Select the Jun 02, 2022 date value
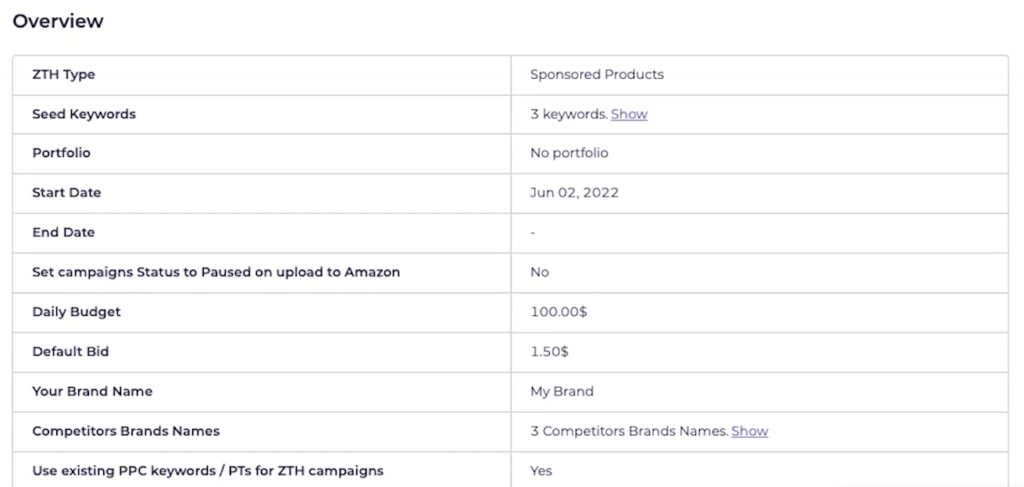This screenshot has width=1024, height=487. [x=574, y=193]
